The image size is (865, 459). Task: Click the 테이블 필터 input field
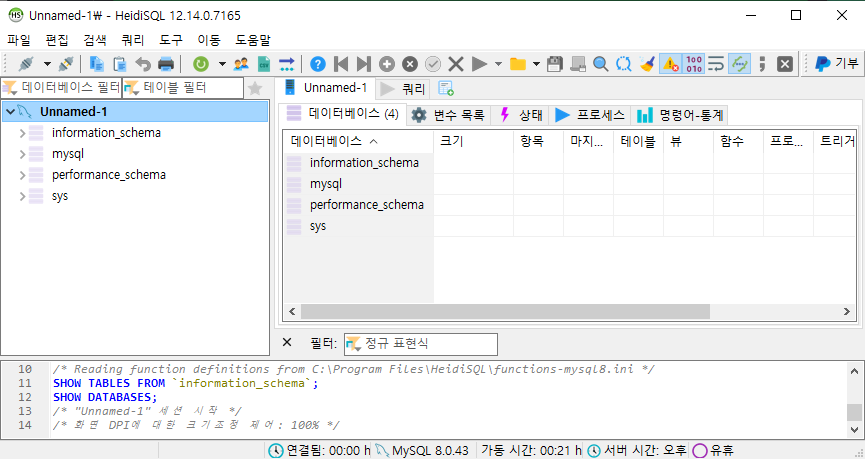(x=183, y=88)
